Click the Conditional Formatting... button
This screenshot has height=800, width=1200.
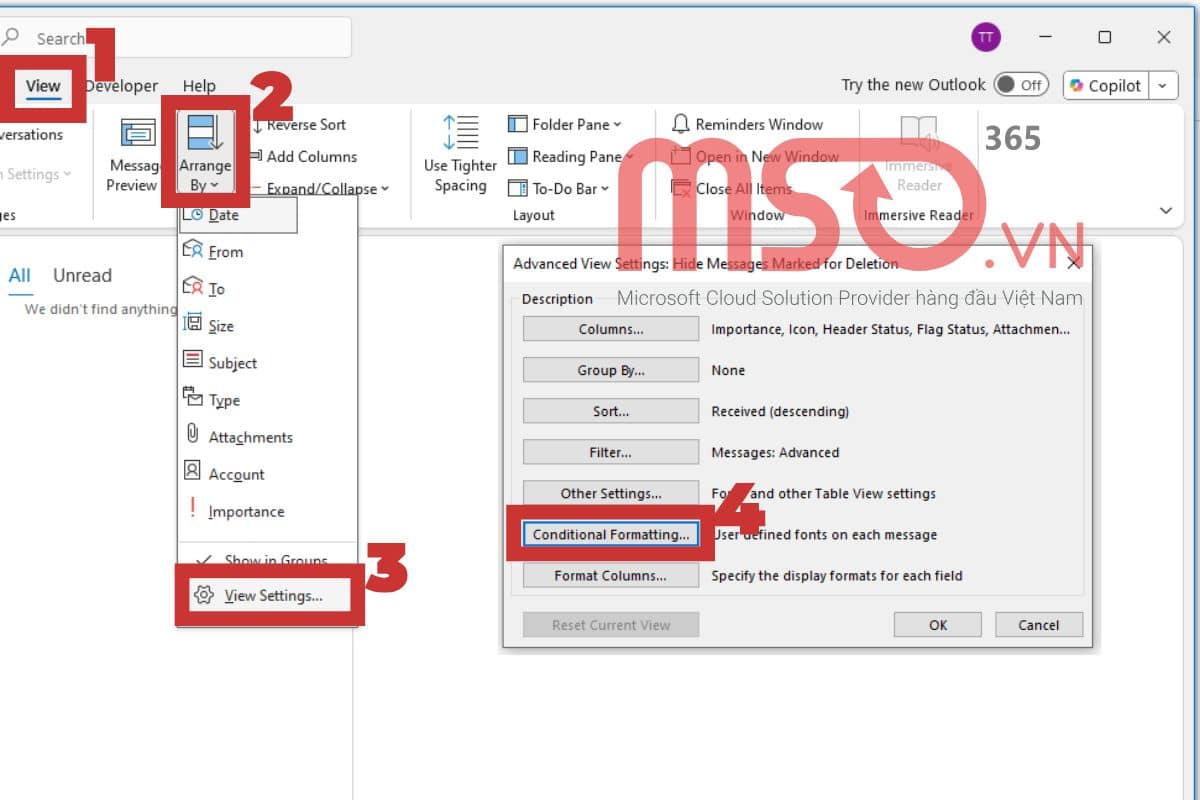[611, 534]
